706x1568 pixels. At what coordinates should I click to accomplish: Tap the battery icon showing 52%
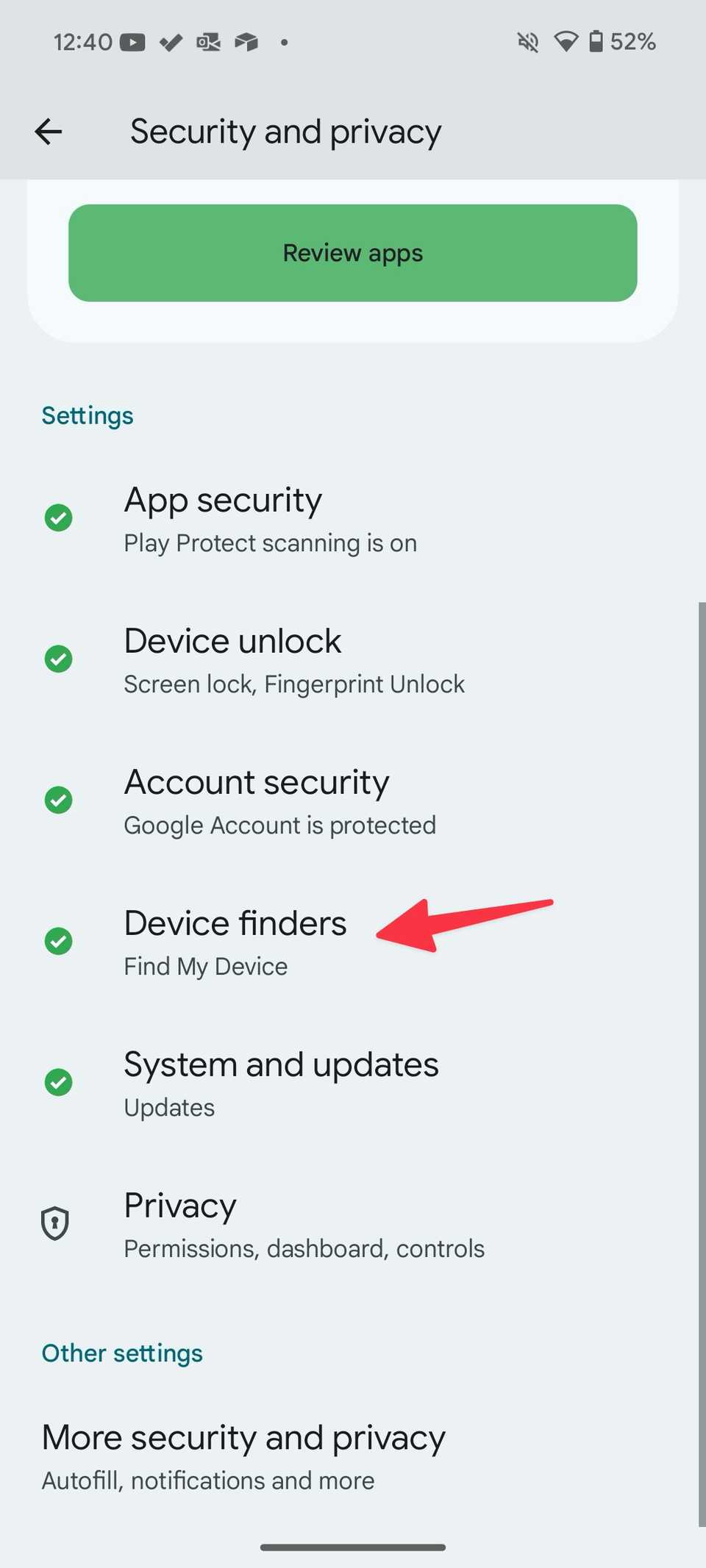pos(597,41)
